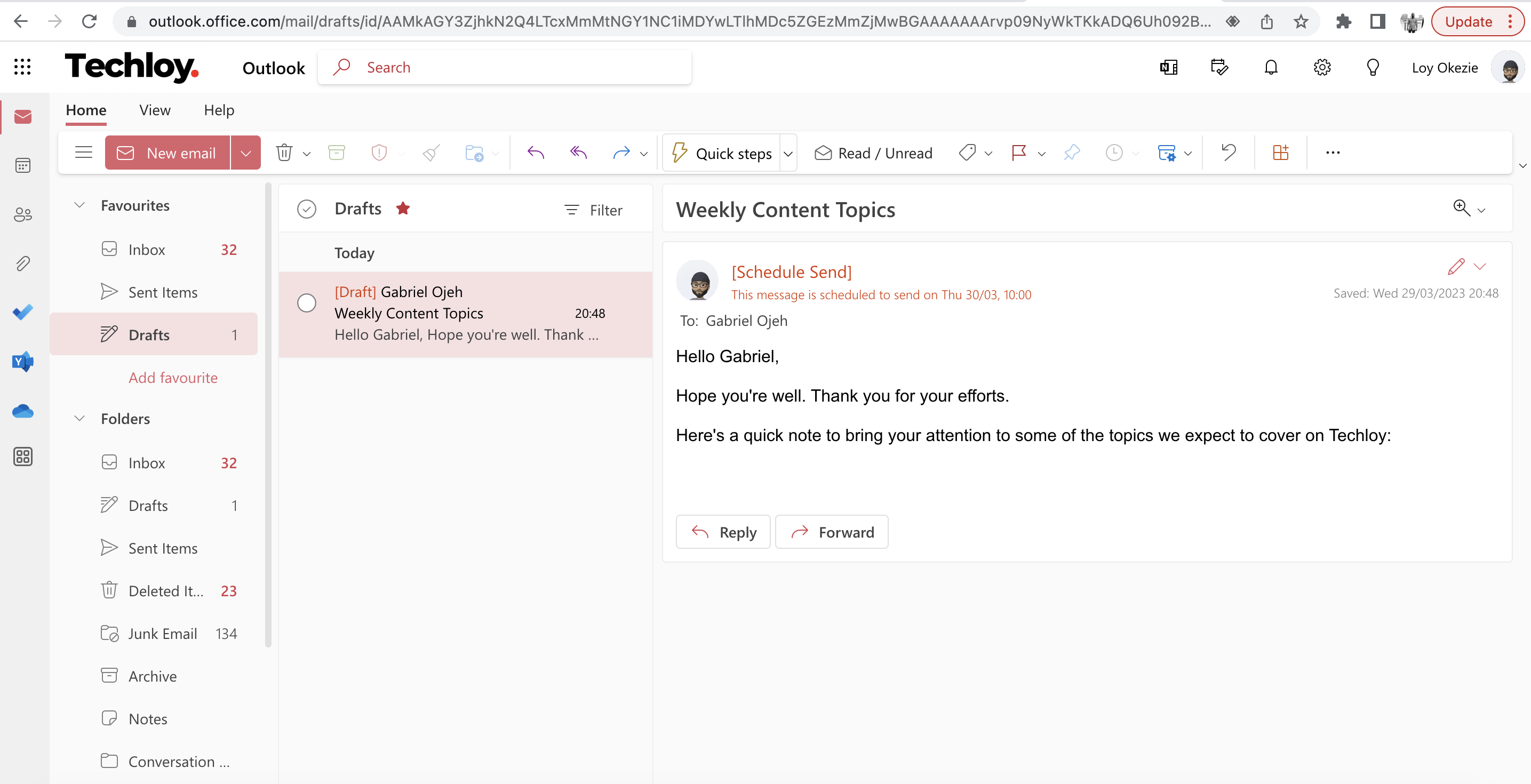Viewport: 1531px width, 784px height.
Task: Open the Quick steps dropdown
Action: [788, 154]
